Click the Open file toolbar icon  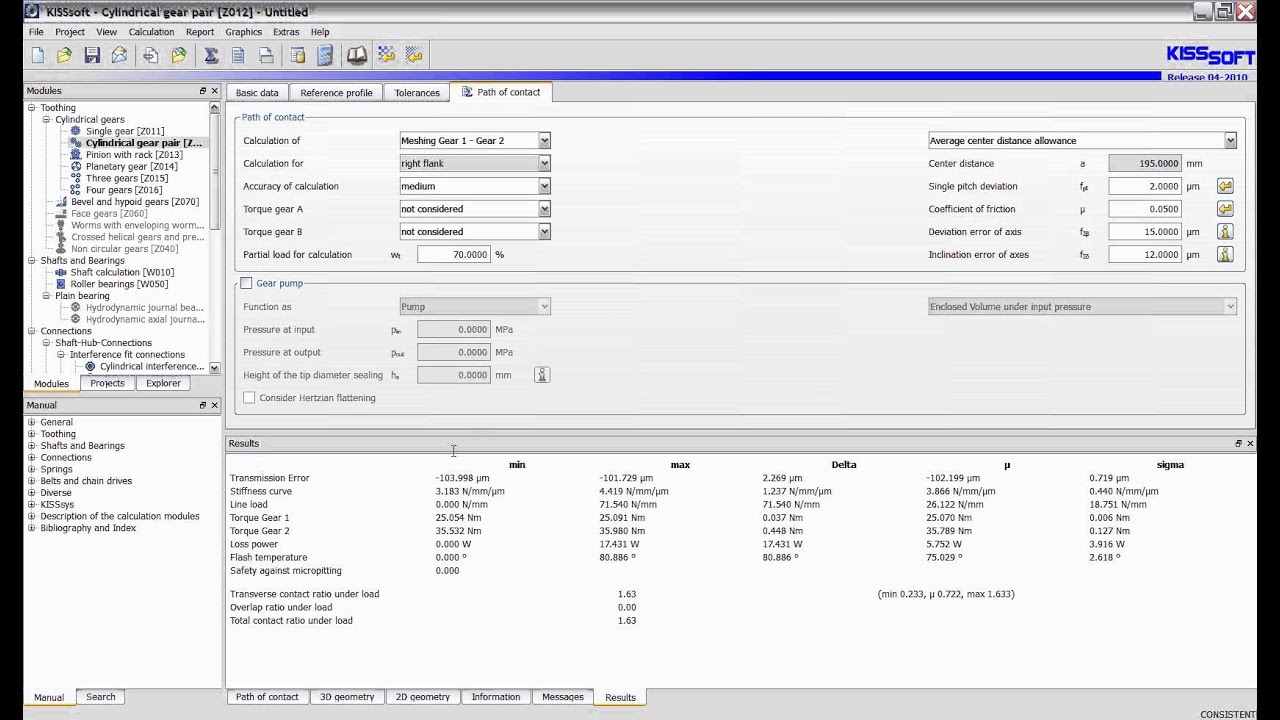(x=64, y=56)
